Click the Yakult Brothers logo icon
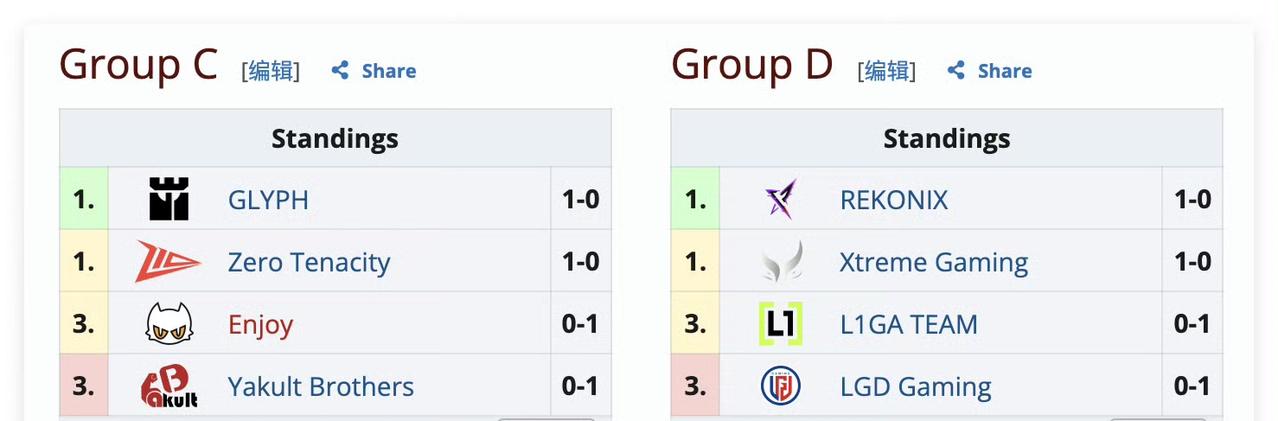 (x=169, y=386)
